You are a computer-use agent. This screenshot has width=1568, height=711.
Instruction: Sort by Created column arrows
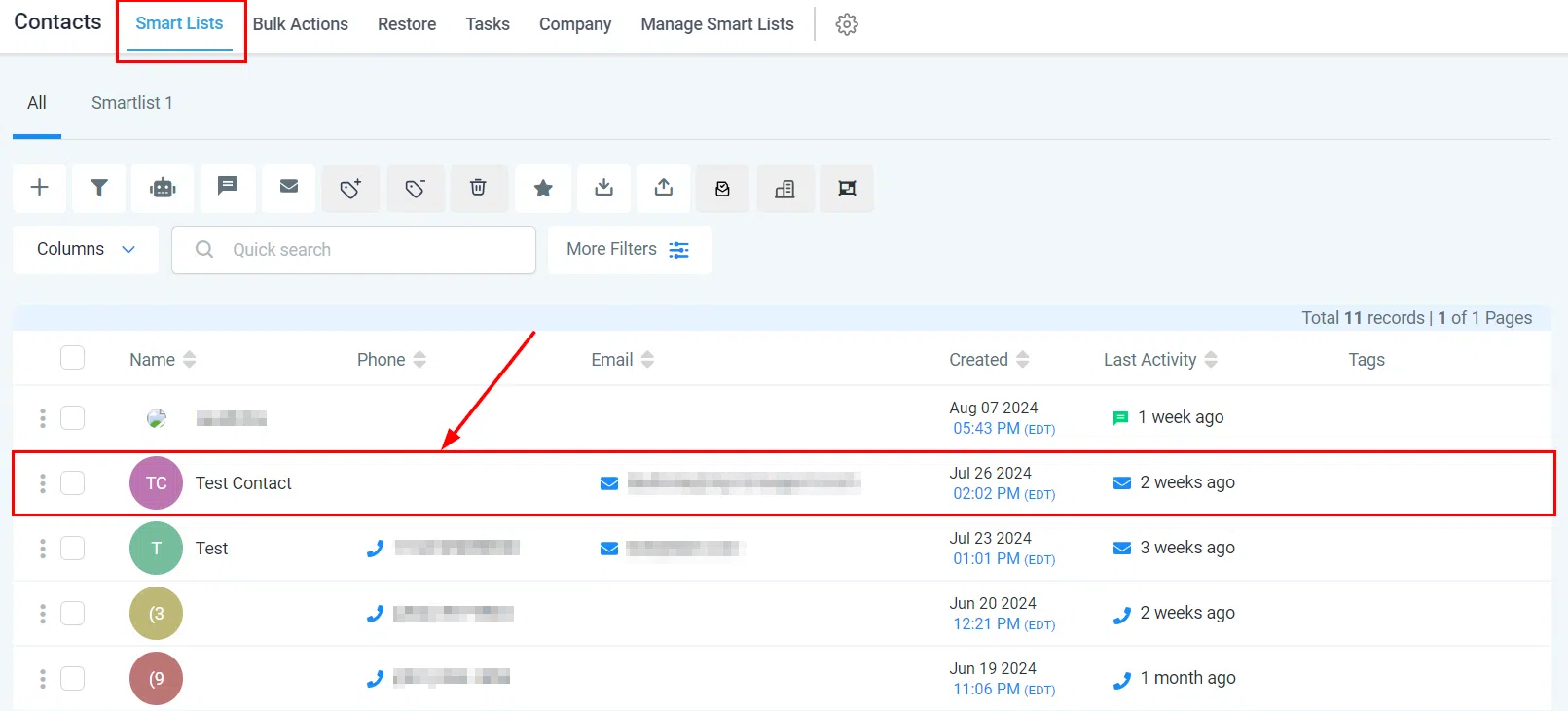point(1023,360)
